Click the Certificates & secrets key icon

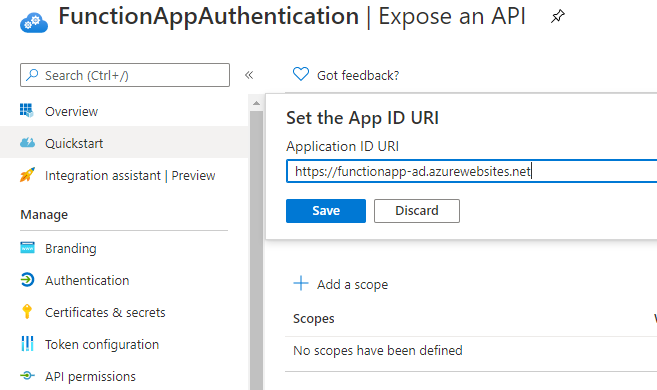[x=27, y=312]
